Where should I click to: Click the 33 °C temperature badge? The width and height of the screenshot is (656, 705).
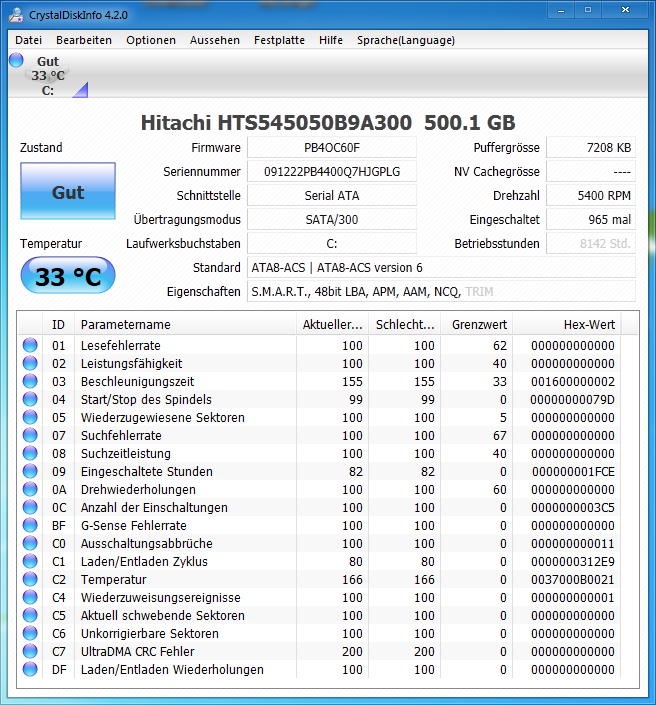click(x=68, y=276)
